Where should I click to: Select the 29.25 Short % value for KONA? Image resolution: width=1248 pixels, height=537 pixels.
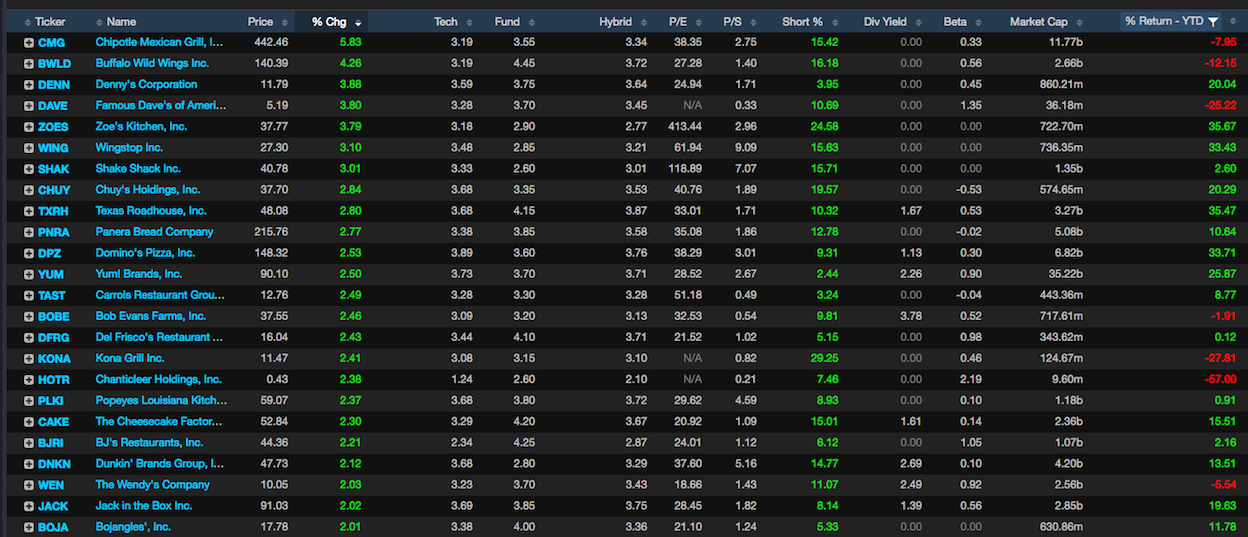point(824,358)
